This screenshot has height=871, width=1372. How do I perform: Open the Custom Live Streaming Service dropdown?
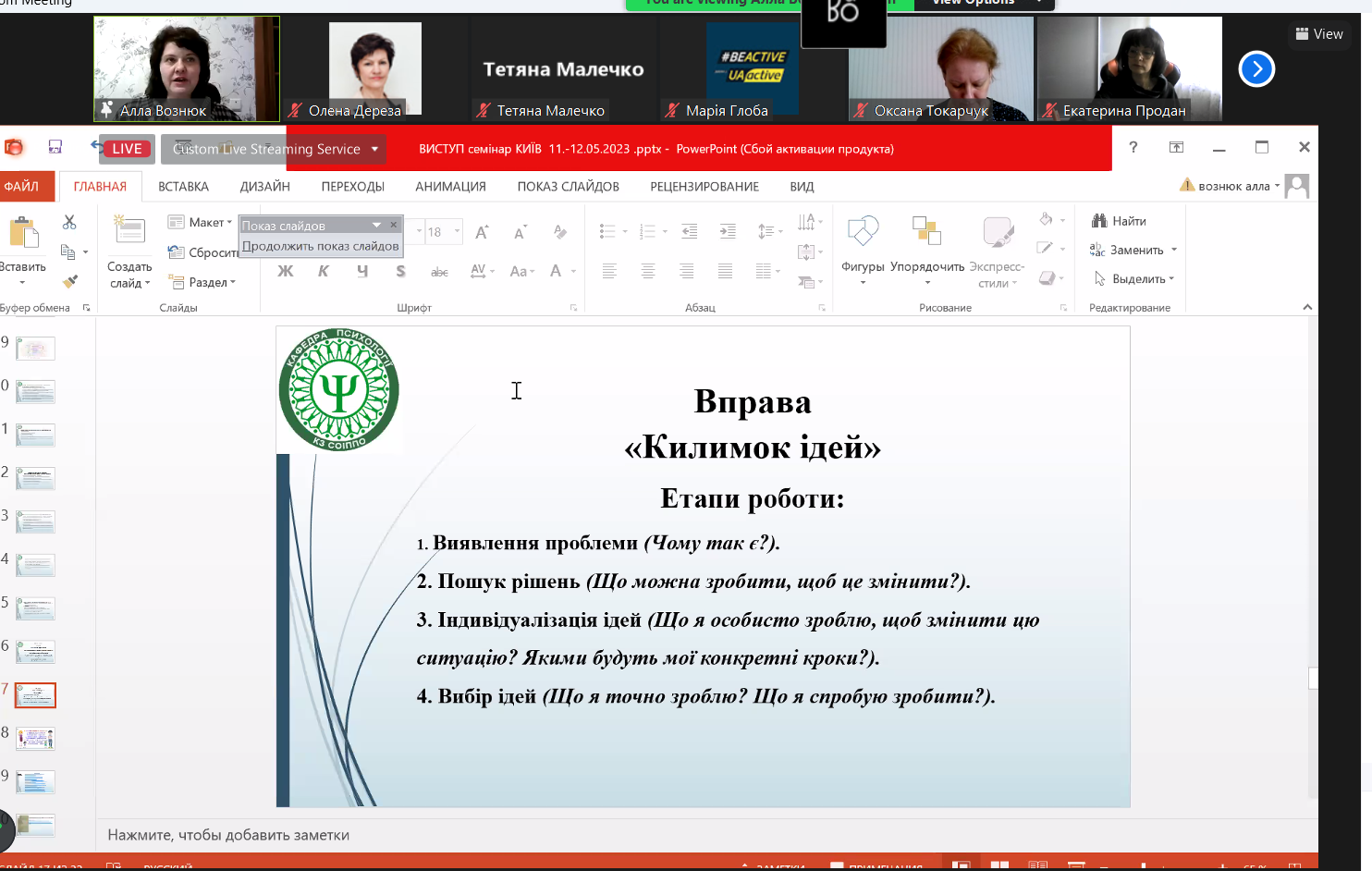374,149
